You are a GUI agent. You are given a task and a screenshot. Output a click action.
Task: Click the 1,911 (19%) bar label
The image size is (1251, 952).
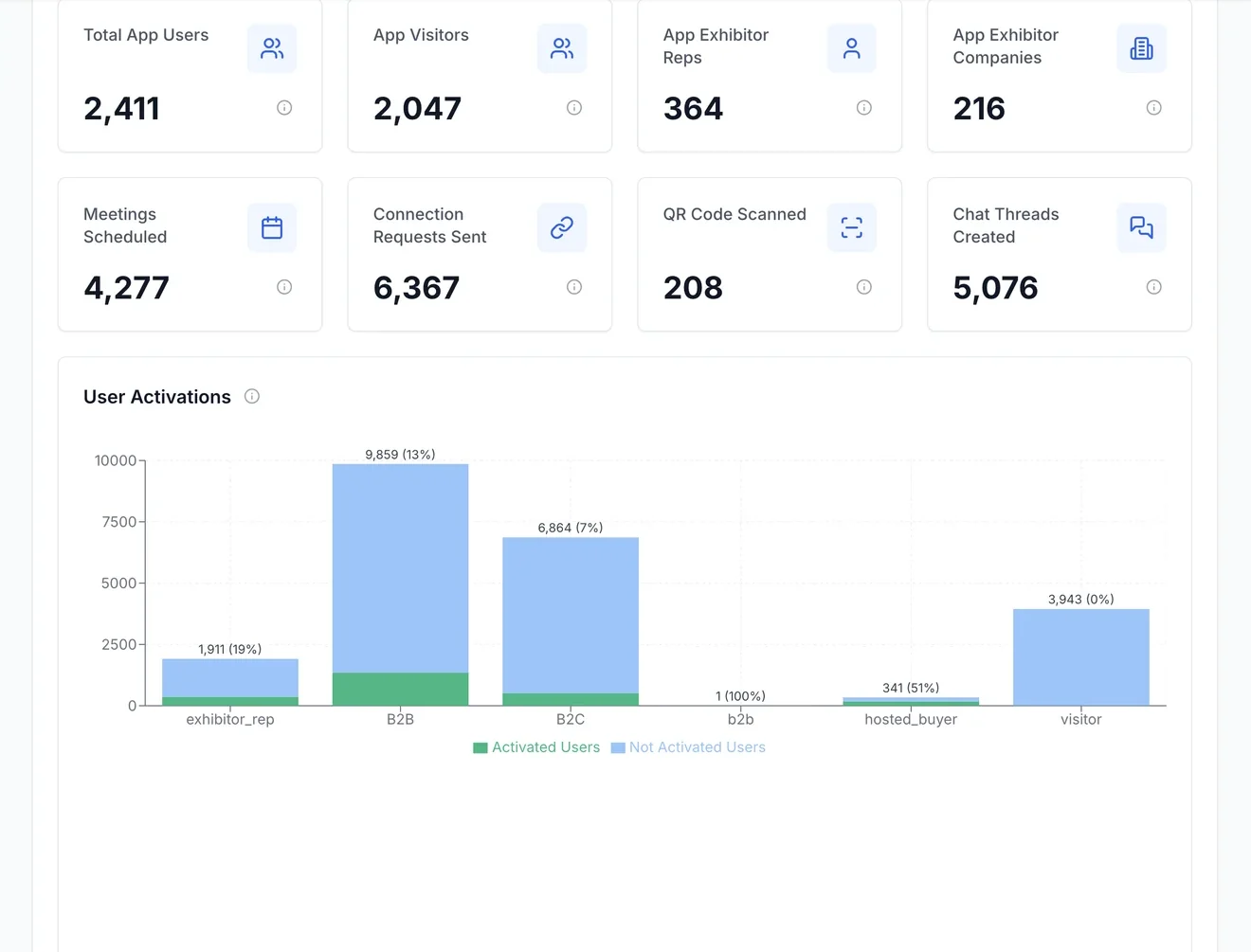point(230,649)
